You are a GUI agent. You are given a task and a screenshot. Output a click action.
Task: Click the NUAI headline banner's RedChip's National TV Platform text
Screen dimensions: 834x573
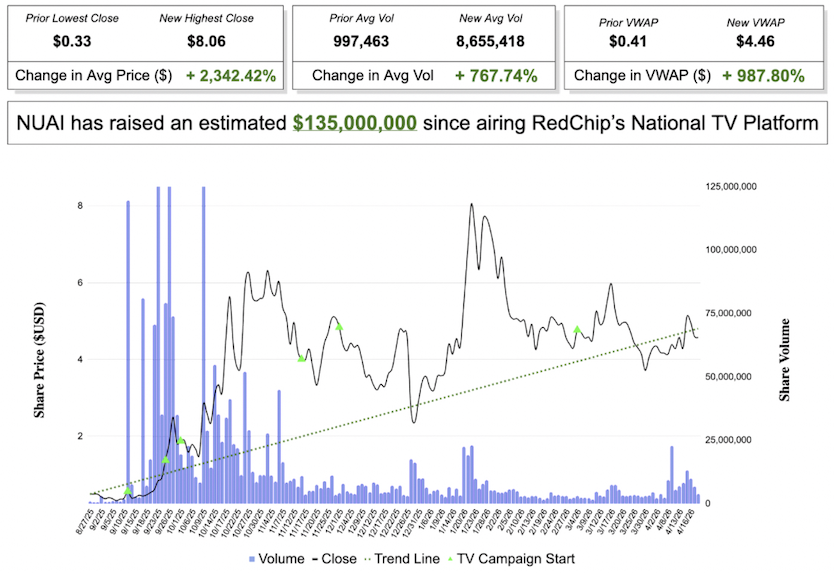(675, 123)
